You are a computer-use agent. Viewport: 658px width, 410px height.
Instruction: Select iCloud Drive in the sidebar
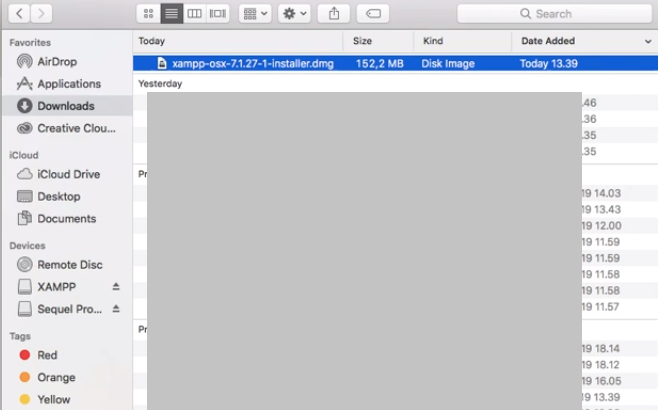[x=68, y=174]
